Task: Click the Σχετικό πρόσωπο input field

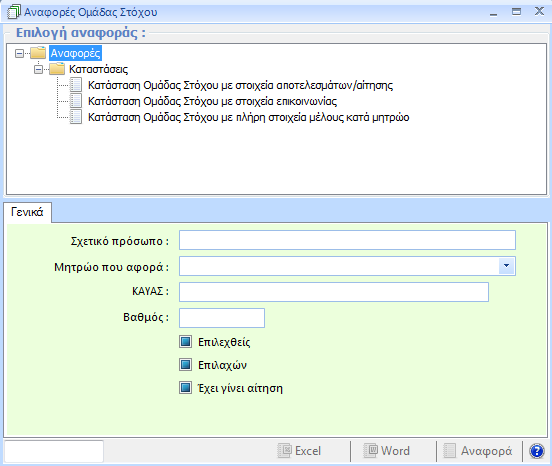Action: [x=347, y=240]
